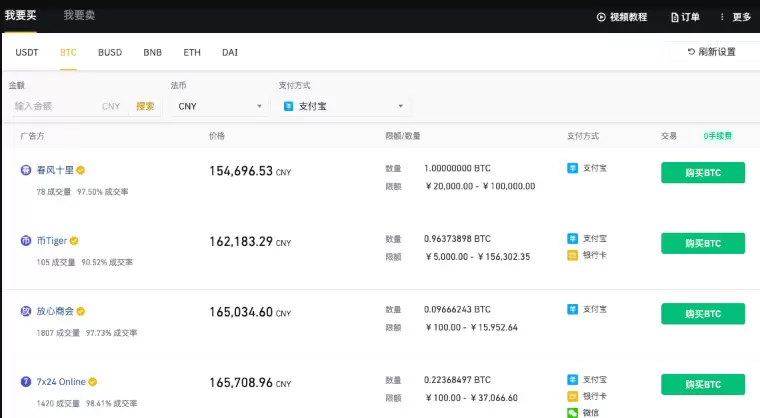Buy BTC from 放心商会
760x418 pixels.
tap(703, 314)
